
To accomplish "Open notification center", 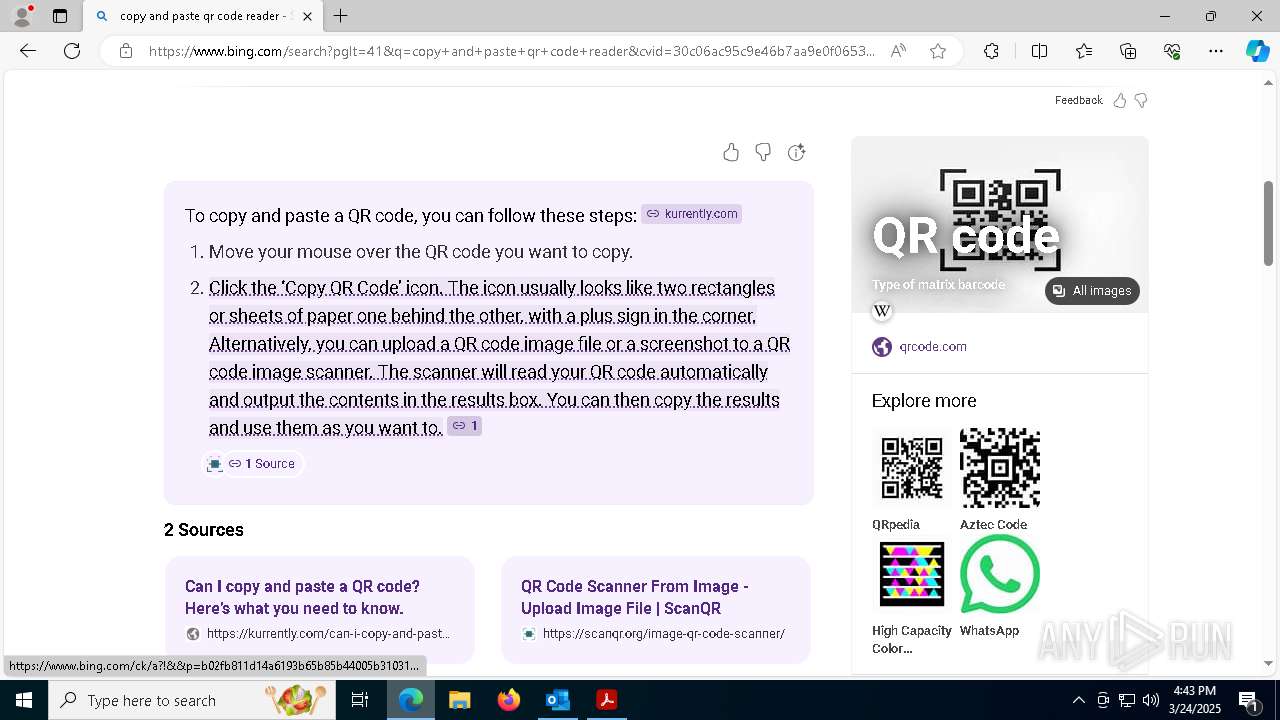I will click(x=1249, y=700).
